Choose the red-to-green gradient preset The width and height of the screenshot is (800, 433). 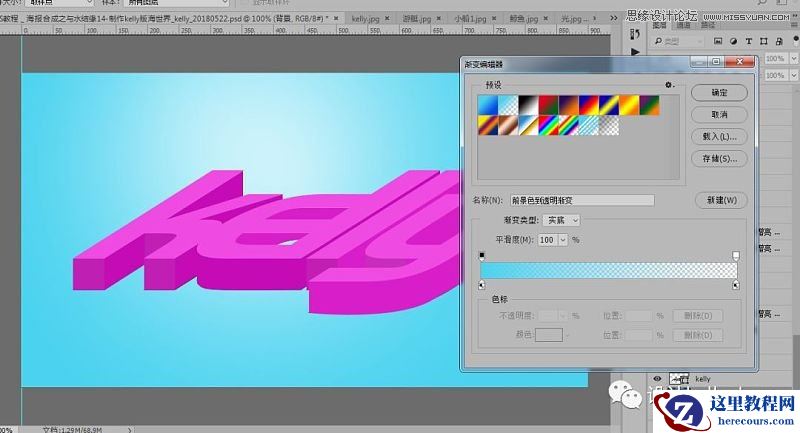(x=548, y=105)
